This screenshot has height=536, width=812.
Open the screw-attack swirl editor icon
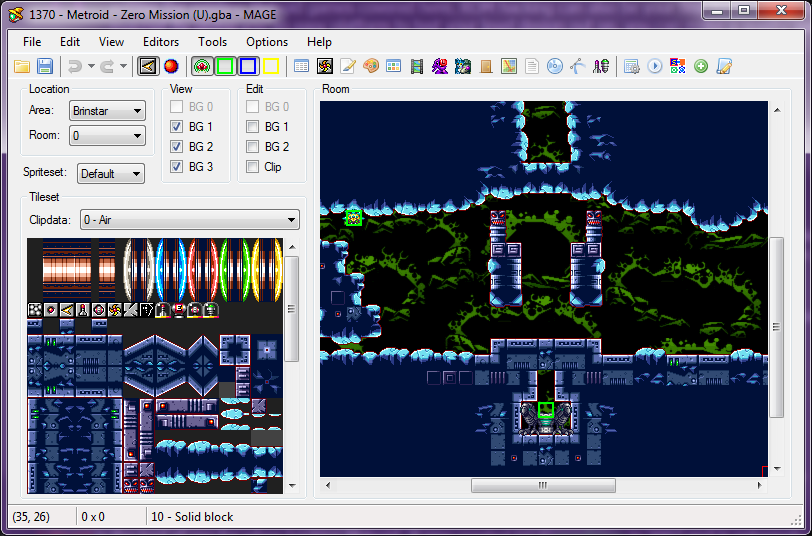325,66
